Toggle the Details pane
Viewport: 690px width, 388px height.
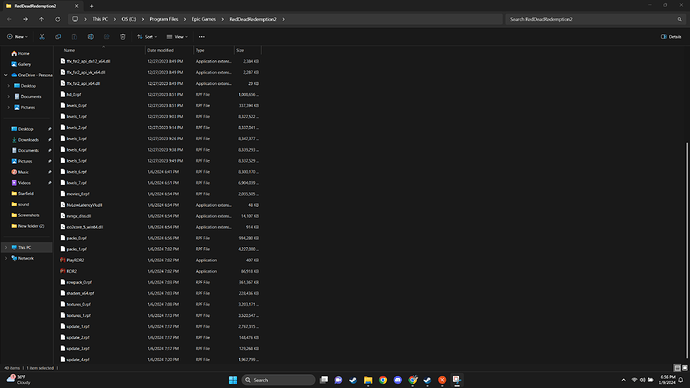click(671, 37)
